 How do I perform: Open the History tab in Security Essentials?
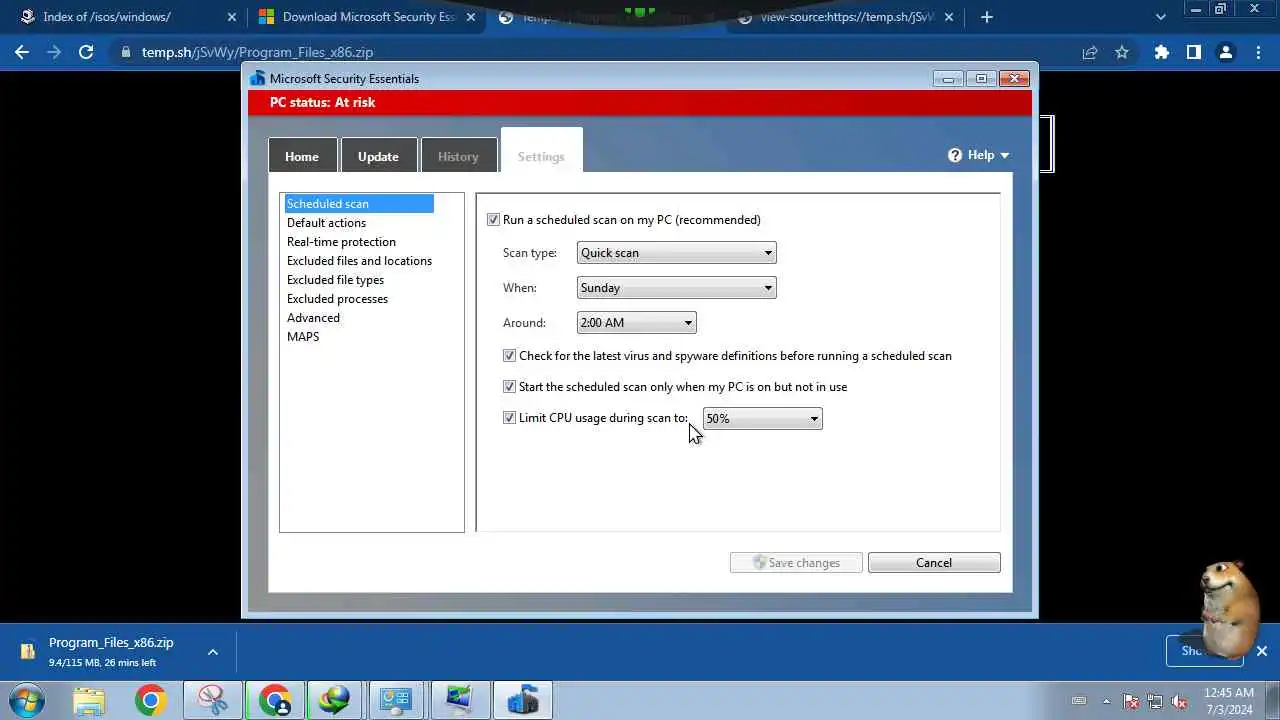tap(458, 156)
